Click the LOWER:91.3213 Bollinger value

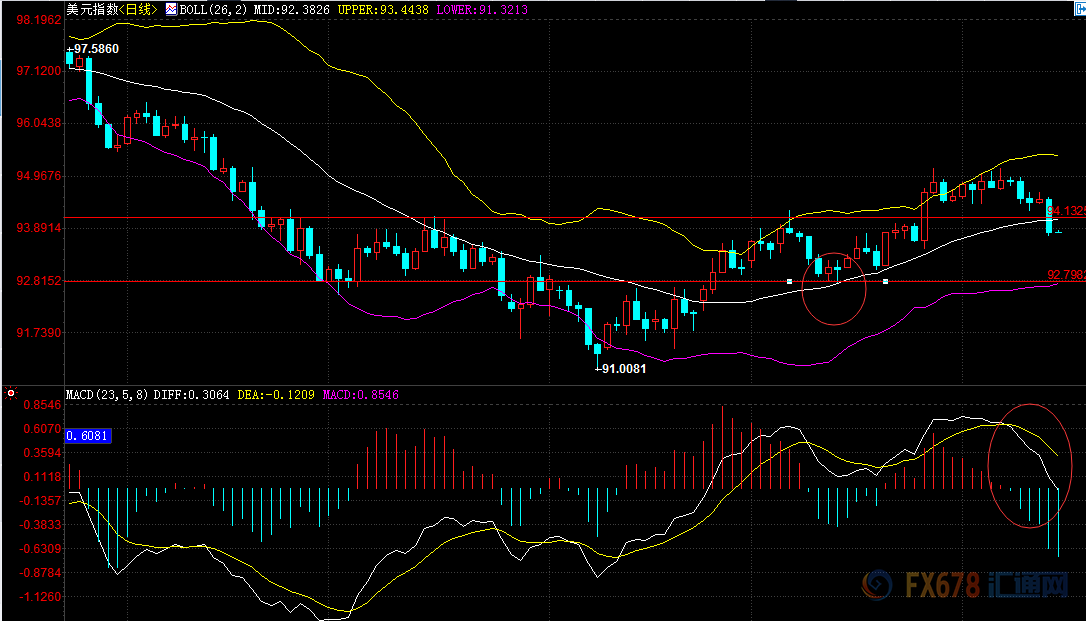[x=485, y=10]
